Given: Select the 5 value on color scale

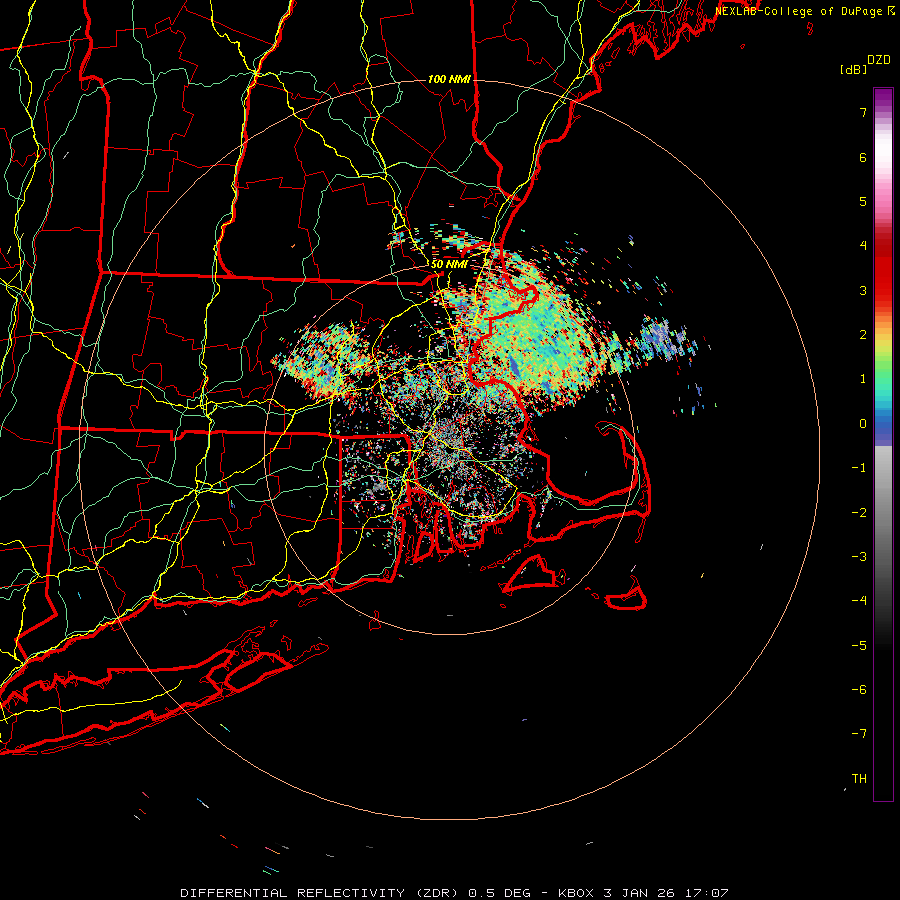Looking at the screenshot, I should (x=863, y=201).
